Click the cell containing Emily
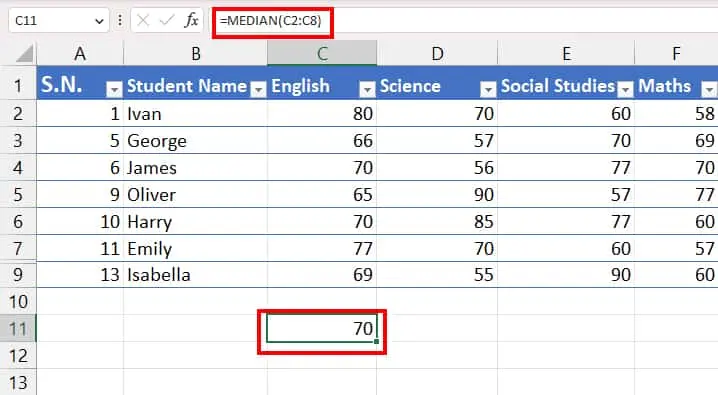This screenshot has height=395, width=718. 196,249
